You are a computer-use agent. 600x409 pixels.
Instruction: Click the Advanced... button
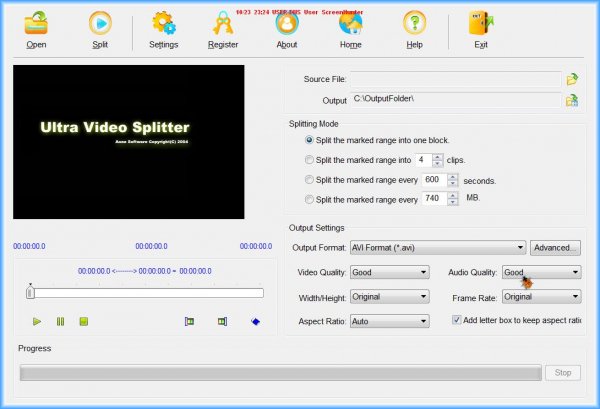555,248
